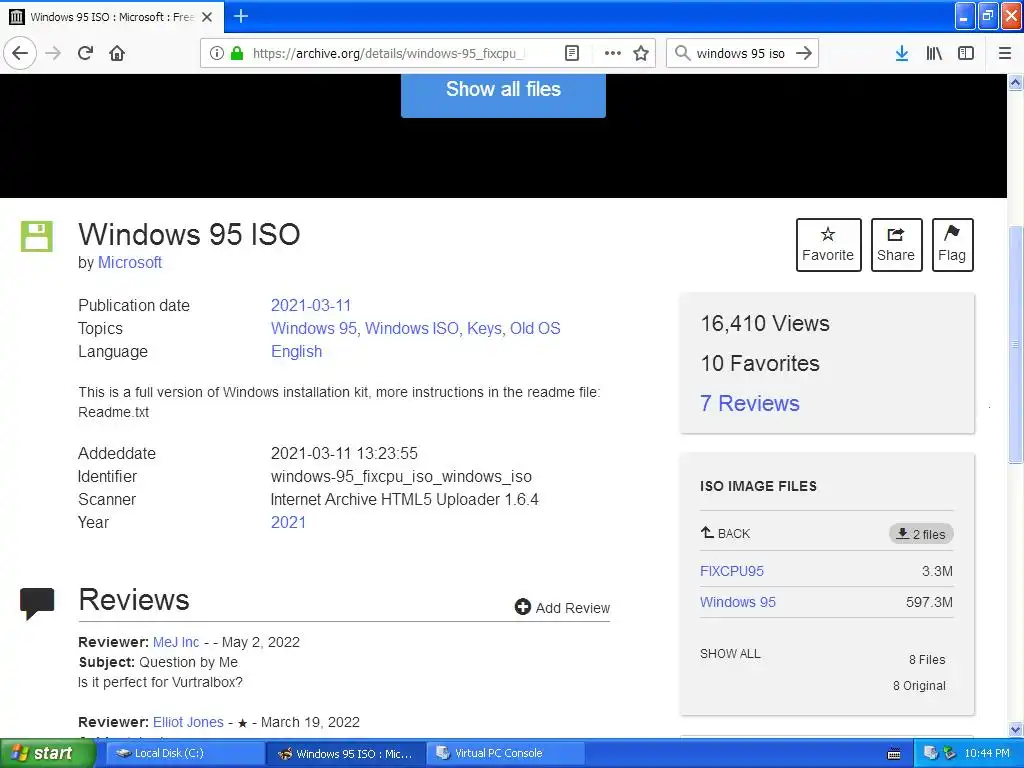Click the search magnifier icon
Viewport: 1024px width, 768px height.
coord(682,53)
